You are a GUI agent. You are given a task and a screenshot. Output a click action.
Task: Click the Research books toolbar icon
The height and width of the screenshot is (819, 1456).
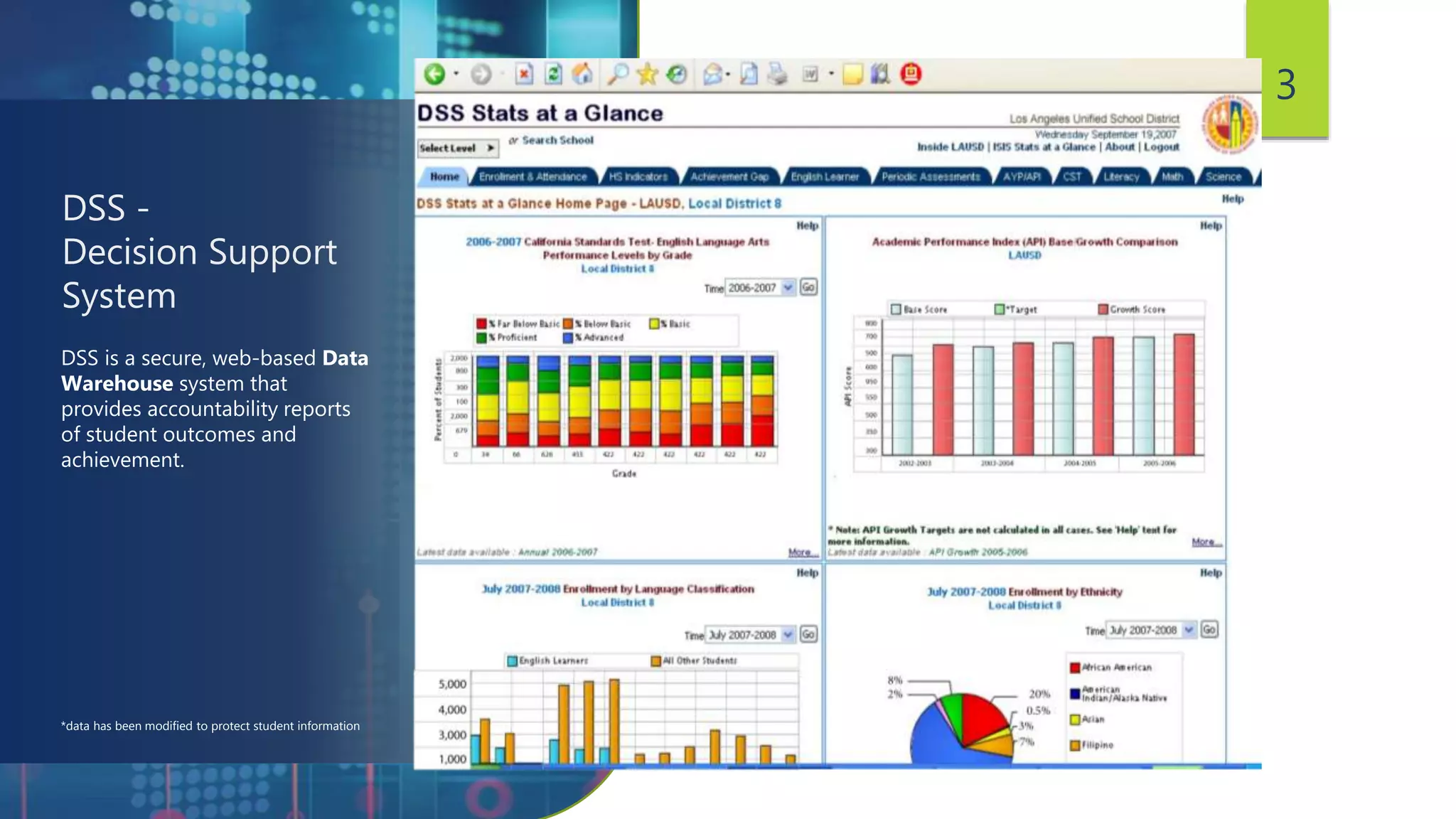pos(880,74)
